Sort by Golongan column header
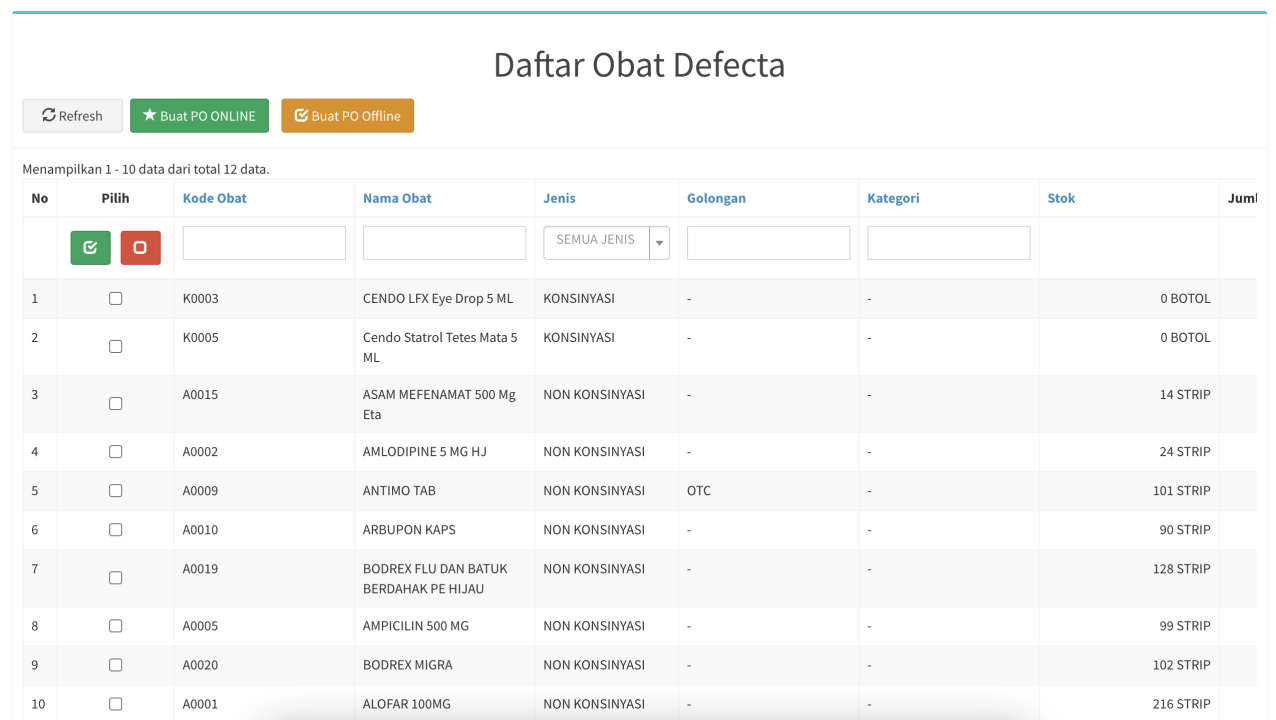The image size is (1276, 720). 716,198
